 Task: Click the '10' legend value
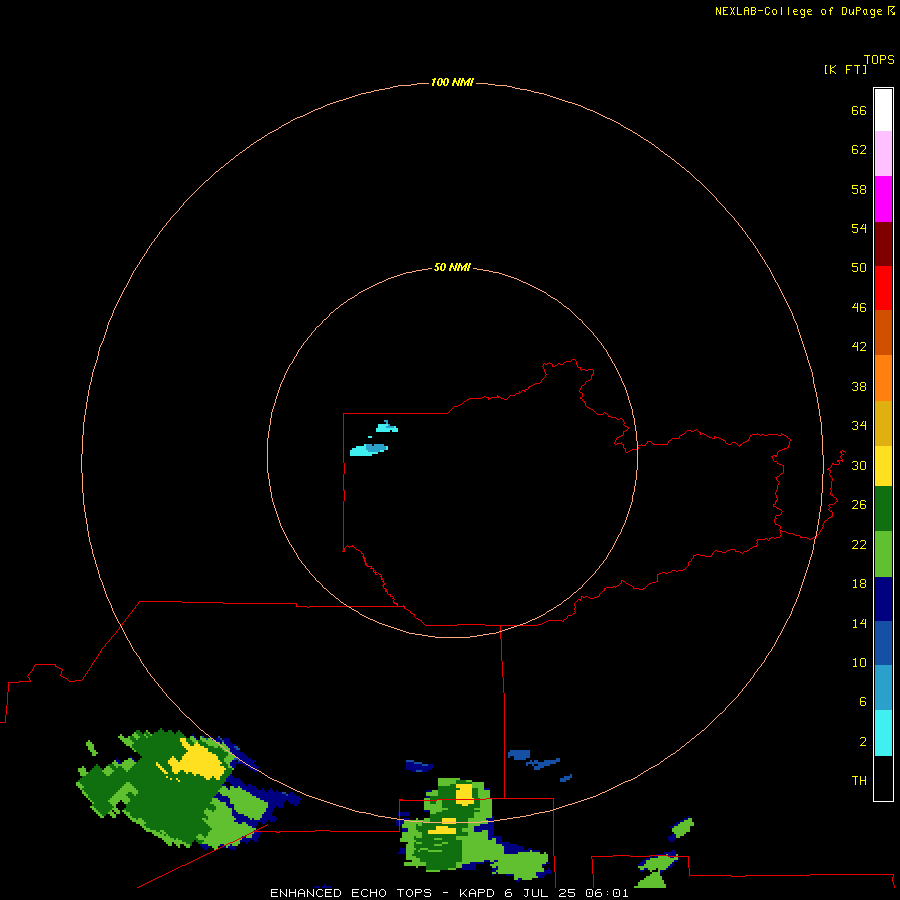click(x=859, y=662)
